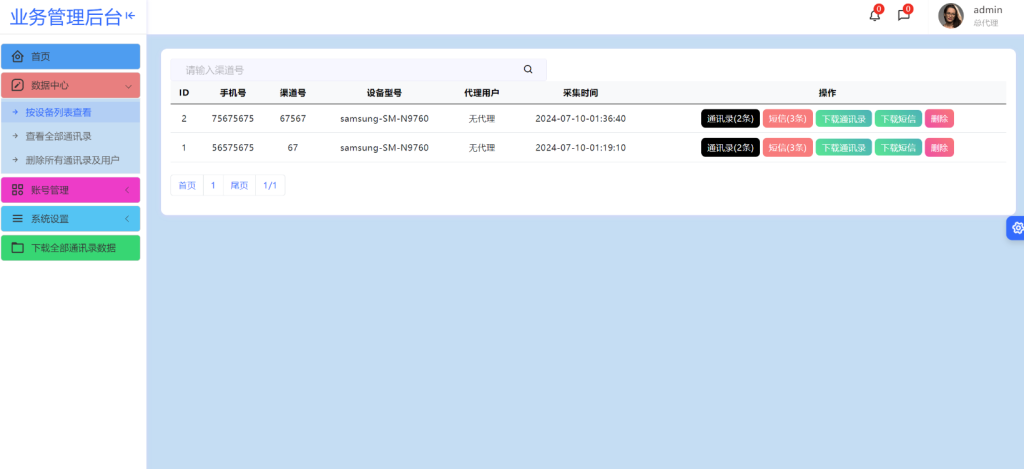
Task: Collapse sidebar using the header toggle icon
Action: (x=130, y=16)
